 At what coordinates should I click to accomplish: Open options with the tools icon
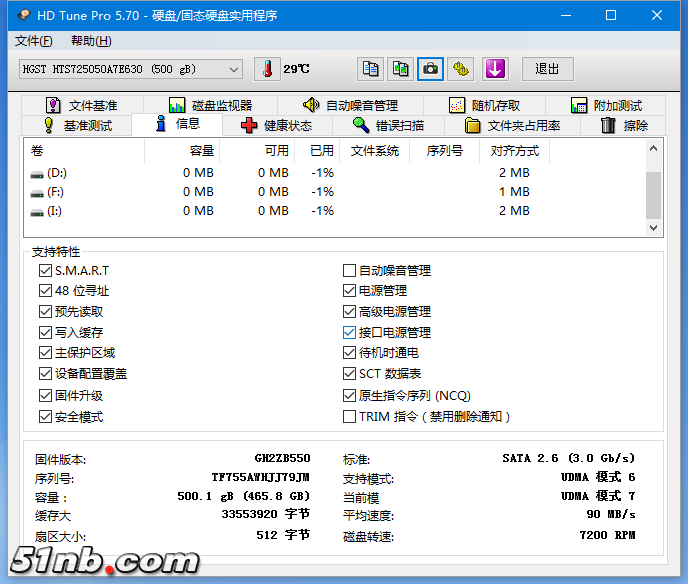pyautogui.click(x=460, y=69)
